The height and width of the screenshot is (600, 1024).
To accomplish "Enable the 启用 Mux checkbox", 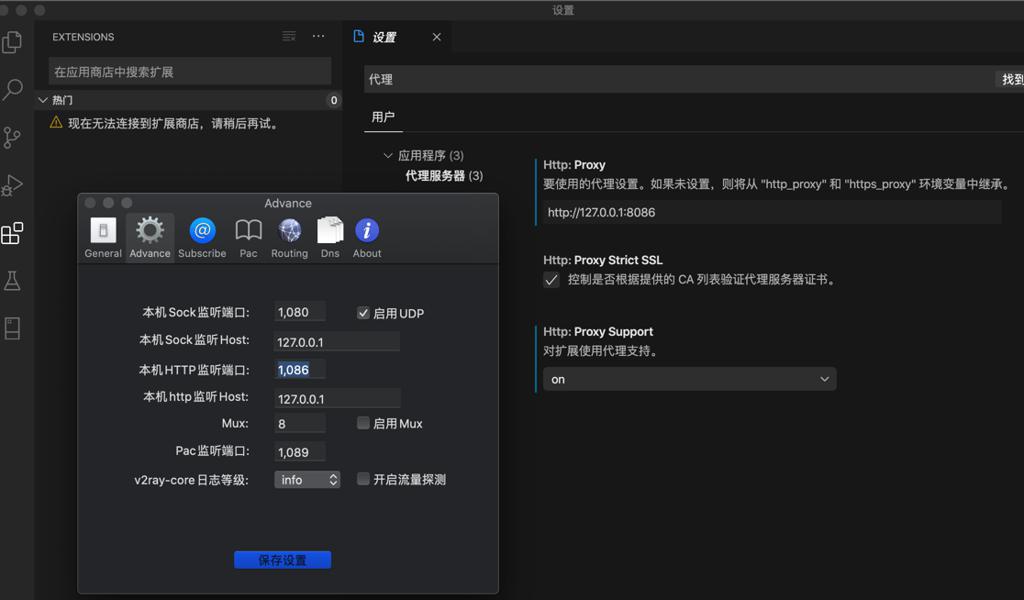I will (x=363, y=423).
